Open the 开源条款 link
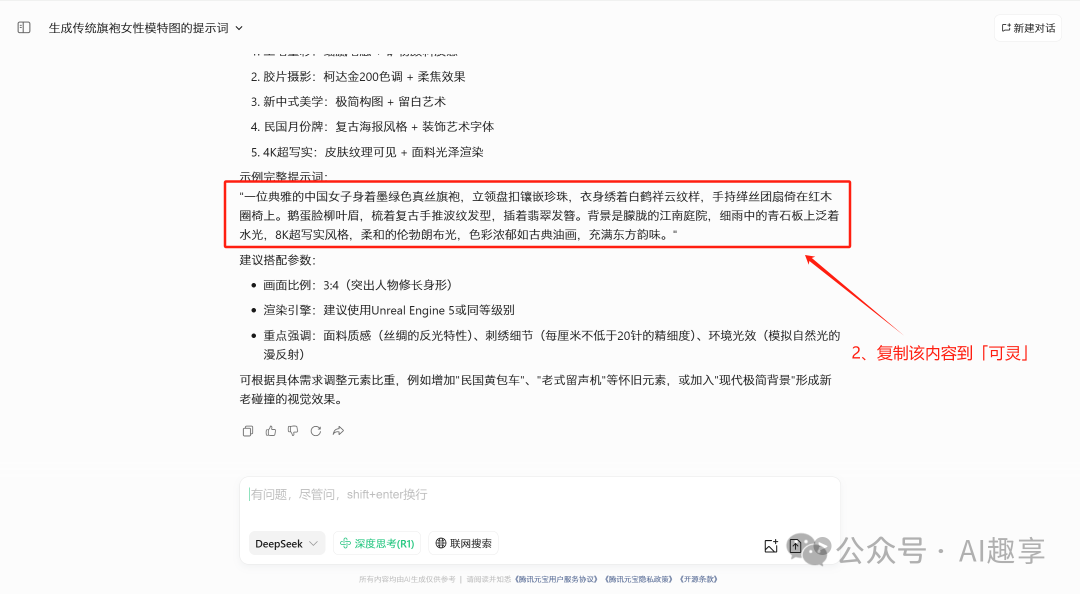The width and height of the screenshot is (1080, 594). [698, 580]
